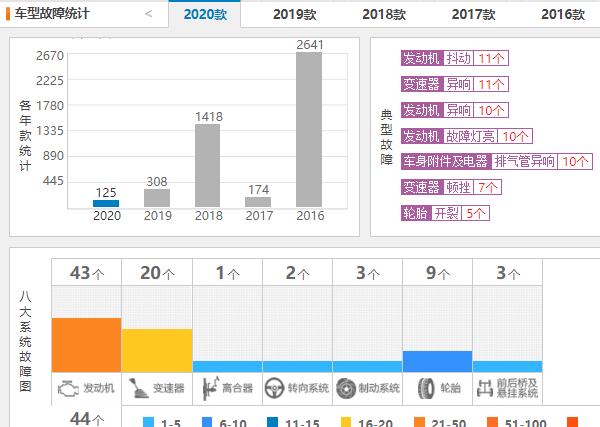This screenshot has width=600, height=427.
Task: Click the orange engine fault bar
Action: click(x=86, y=345)
